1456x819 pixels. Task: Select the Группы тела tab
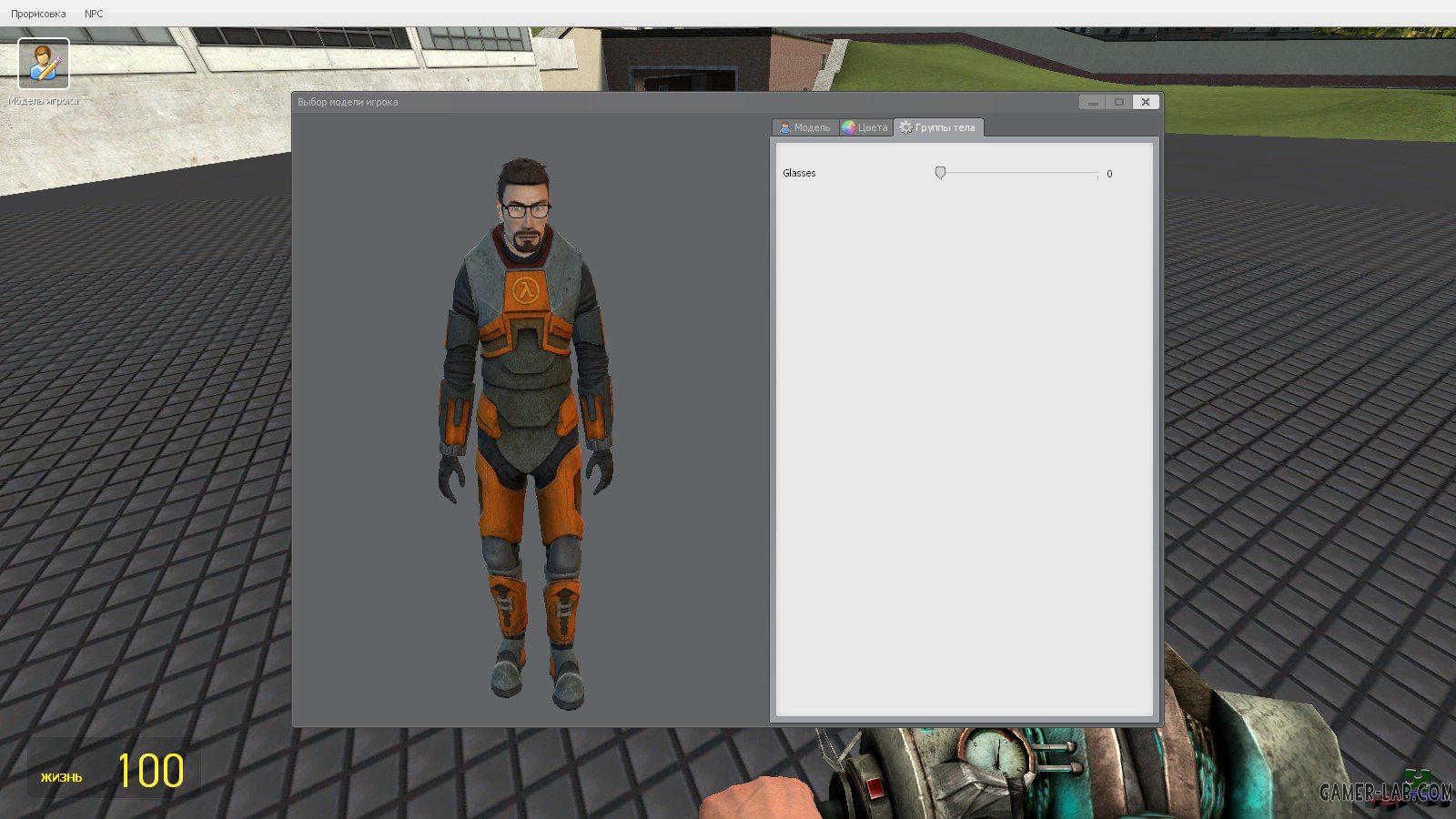tap(937, 127)
